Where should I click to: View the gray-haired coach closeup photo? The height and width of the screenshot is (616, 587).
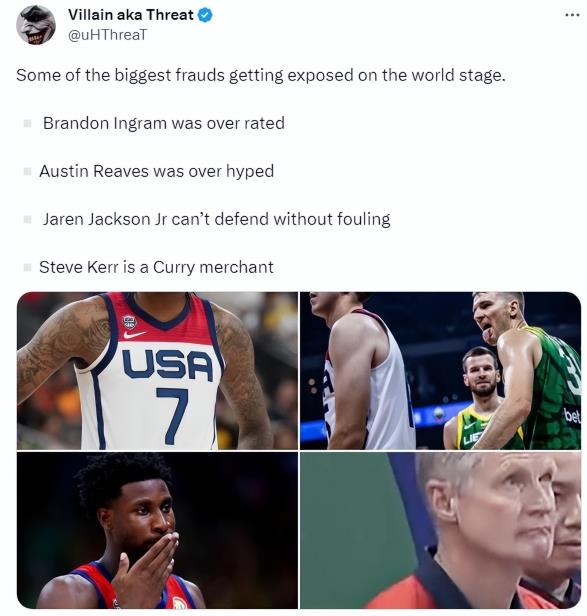click(x=440, y=530)
